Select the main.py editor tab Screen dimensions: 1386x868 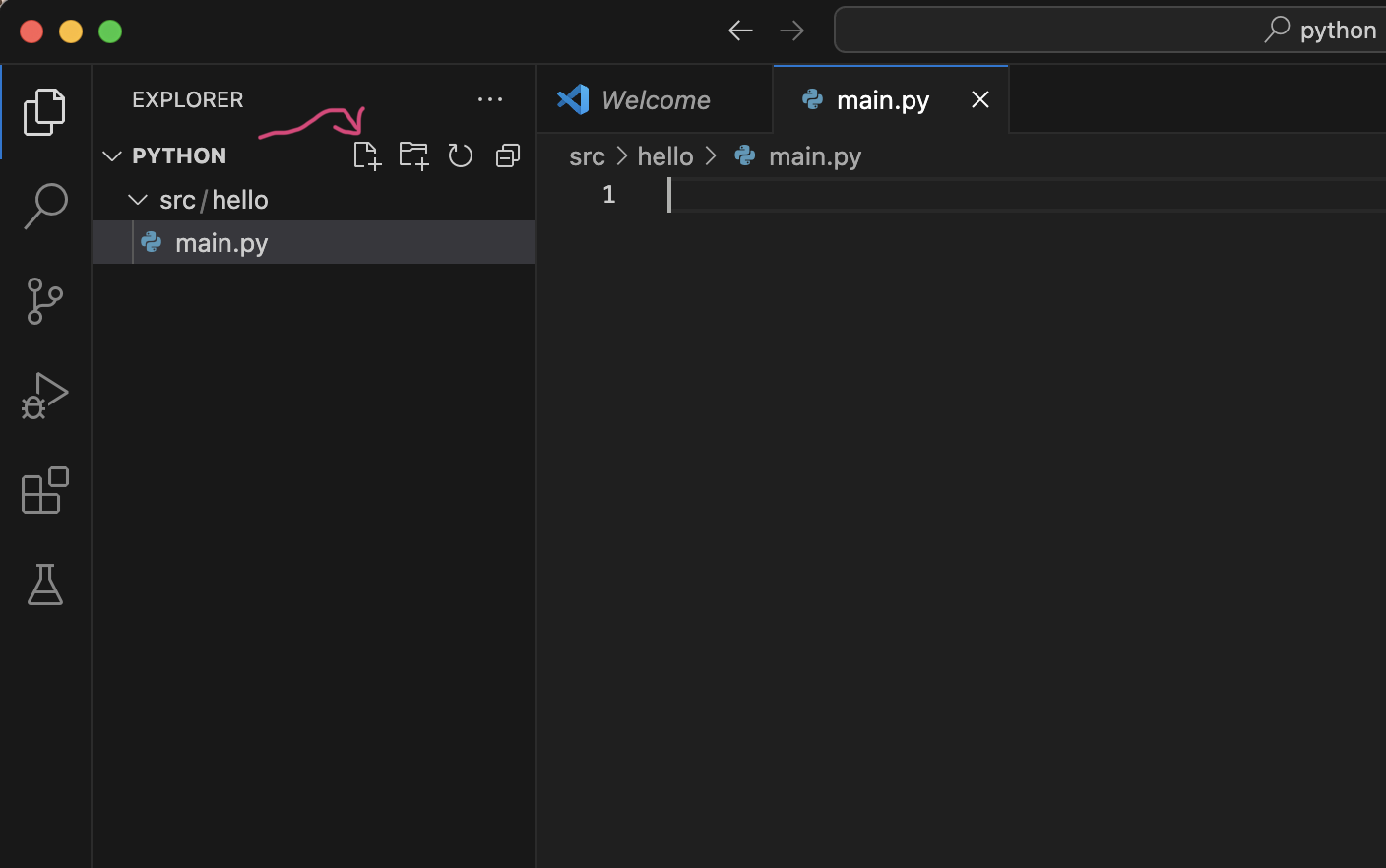882,100
